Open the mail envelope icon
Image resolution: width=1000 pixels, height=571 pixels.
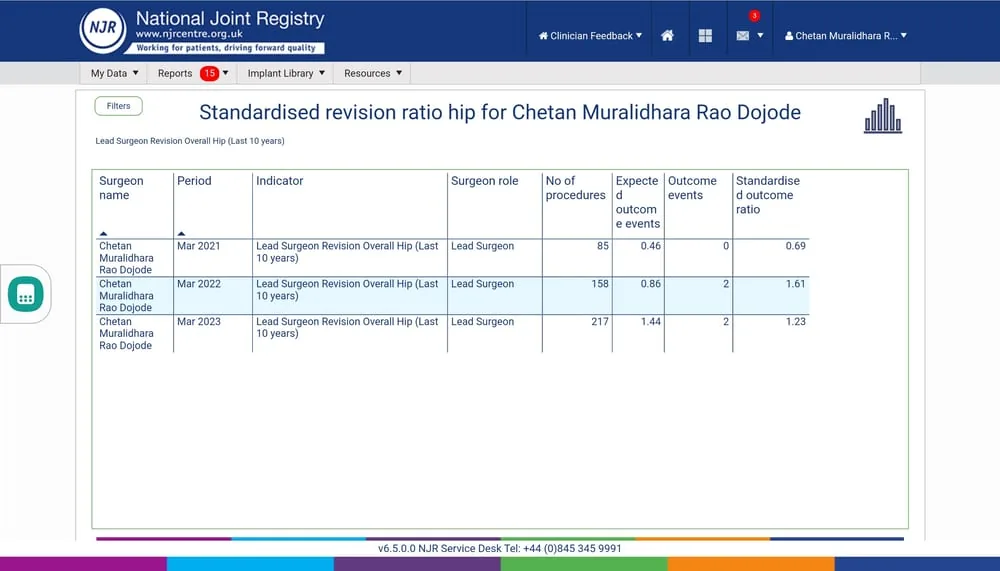(x=742, y=36)
